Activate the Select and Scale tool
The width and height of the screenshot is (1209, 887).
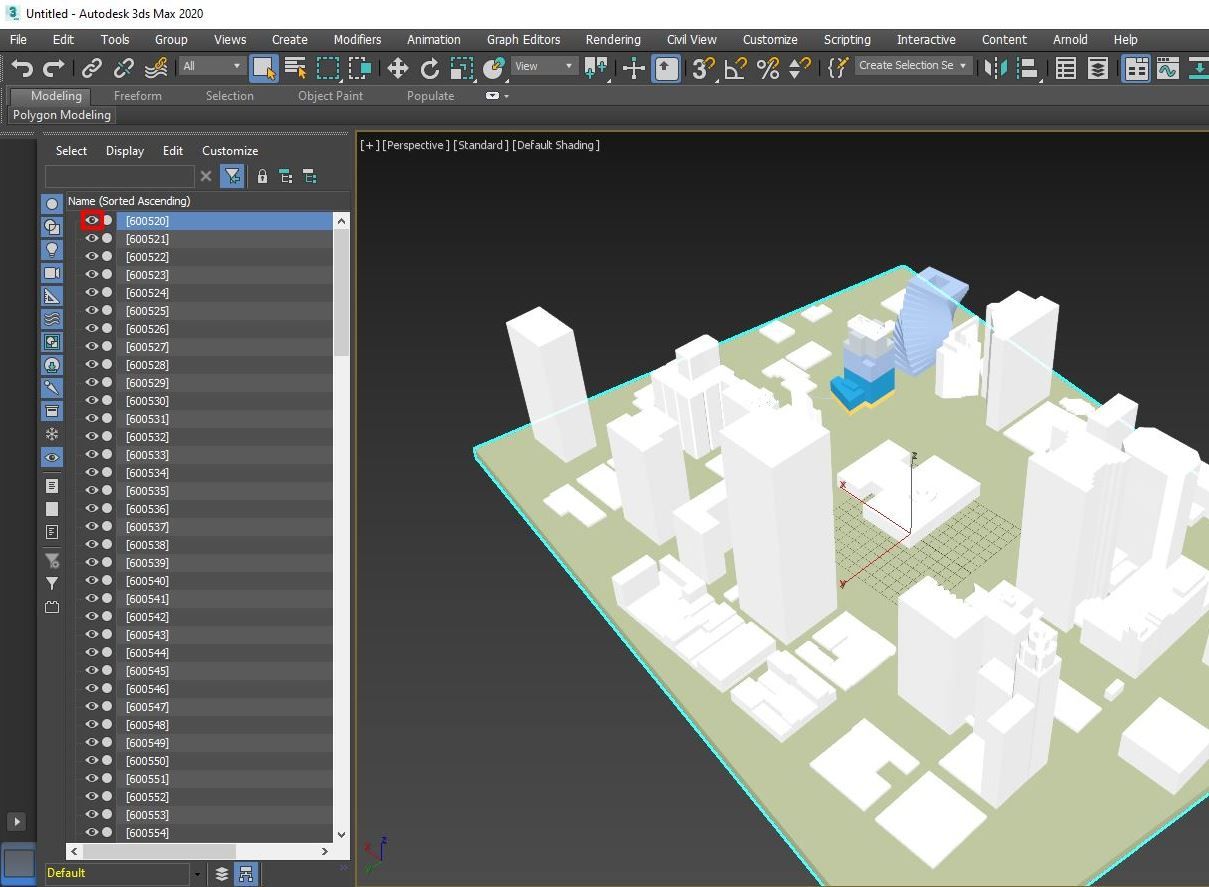[462, 67]
